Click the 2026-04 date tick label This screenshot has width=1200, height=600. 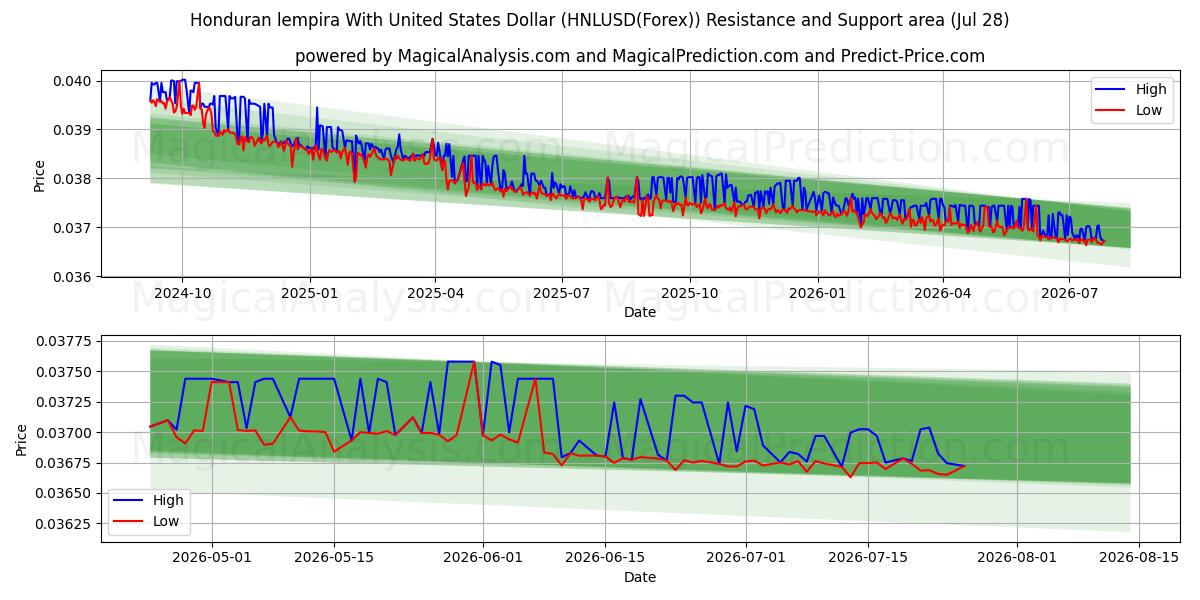tap(942, 294)
